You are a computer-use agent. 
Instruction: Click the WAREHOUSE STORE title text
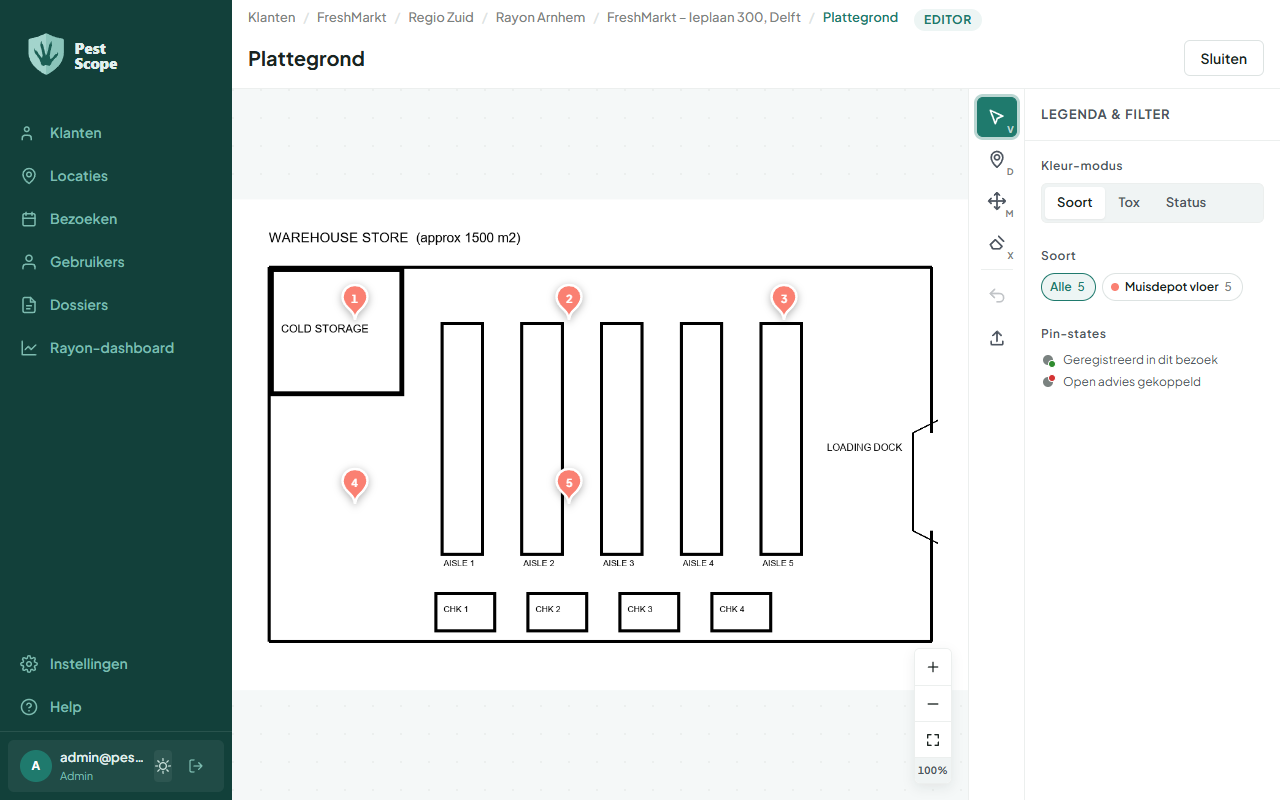(394, 238)
